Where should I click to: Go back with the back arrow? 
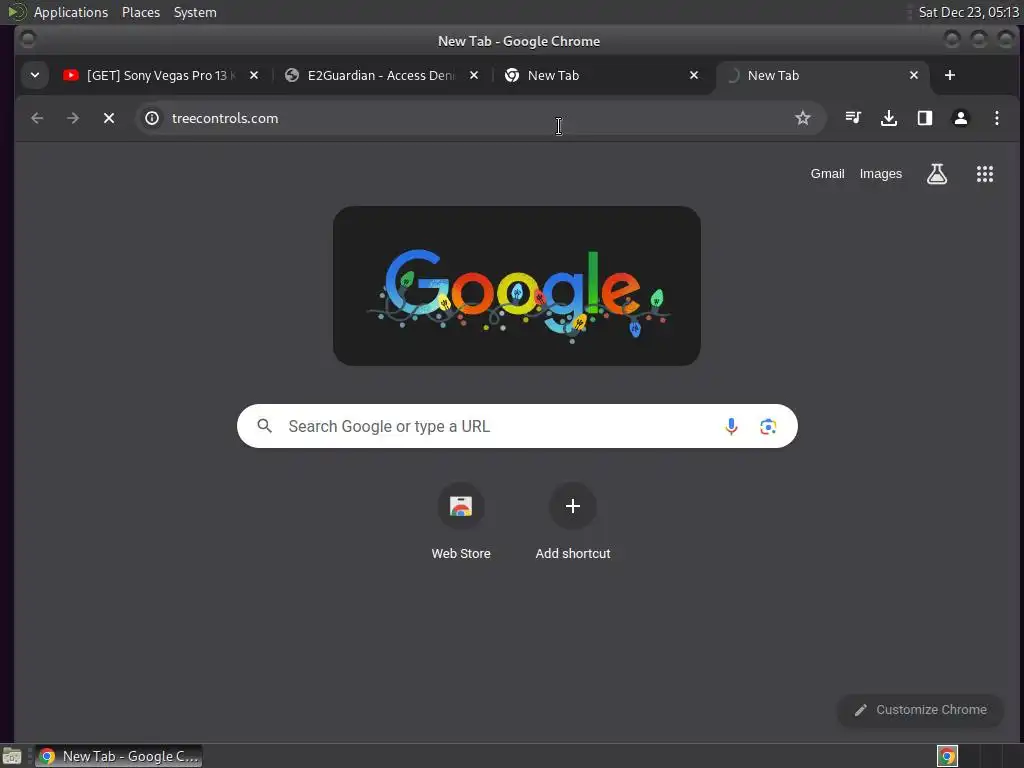tap(37, 118)
